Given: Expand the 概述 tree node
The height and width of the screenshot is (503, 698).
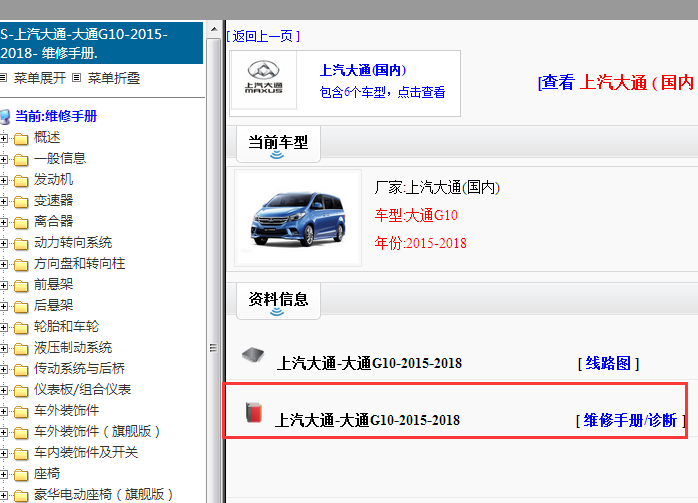Looking at the screenshot, I should (x=4, y=138).
